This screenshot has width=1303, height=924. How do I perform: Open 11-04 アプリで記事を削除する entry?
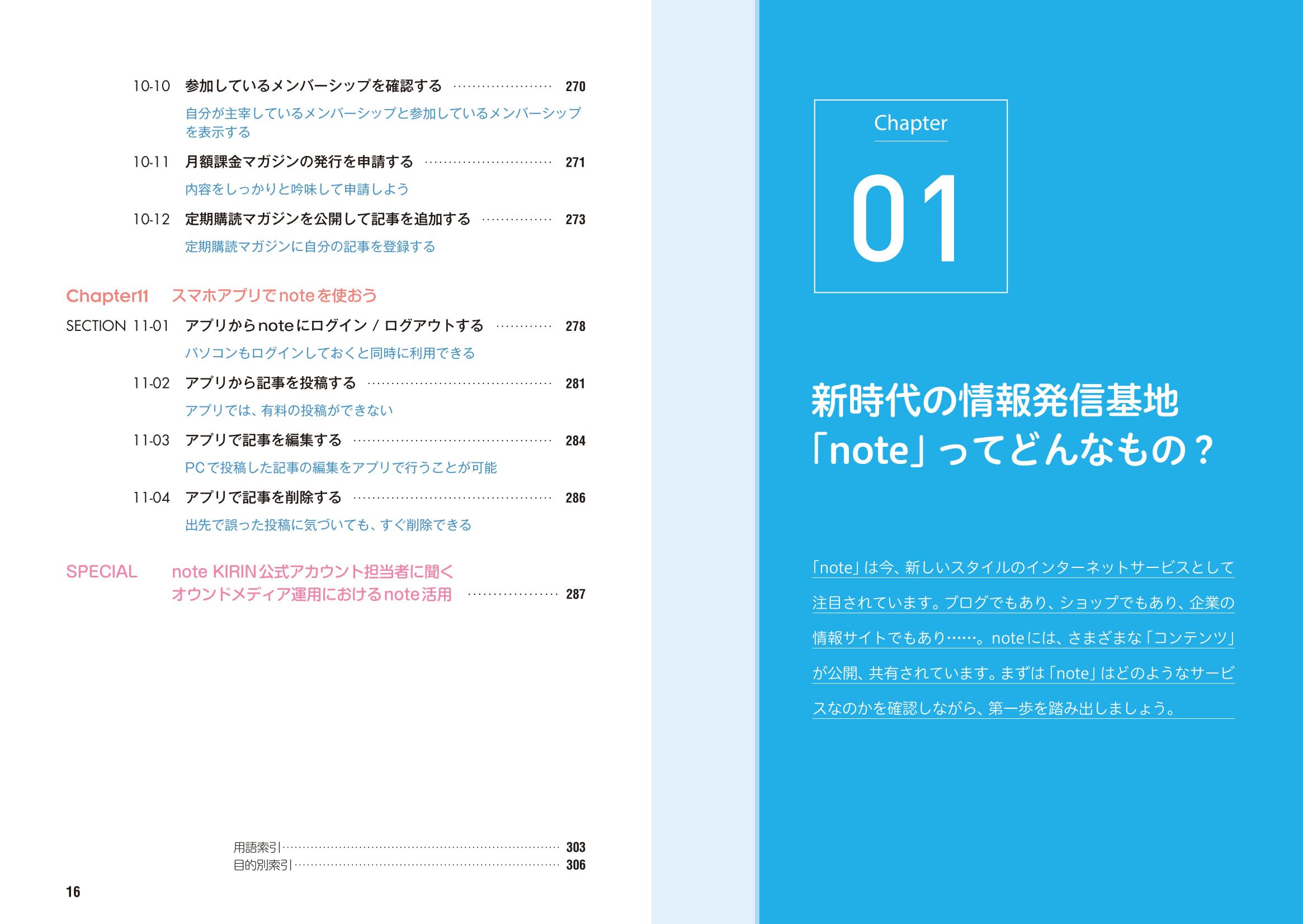click(x=263, y=498)
